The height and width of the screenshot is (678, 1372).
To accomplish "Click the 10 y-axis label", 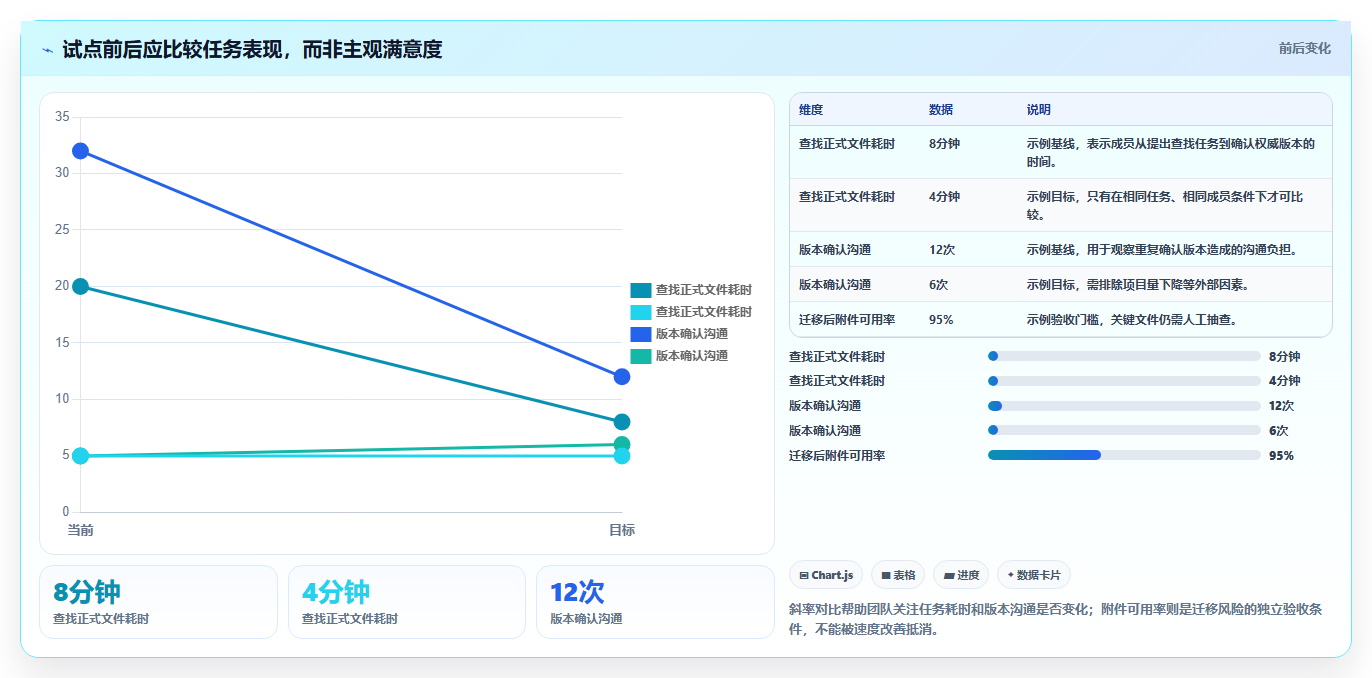I will [x=62, y=399].
